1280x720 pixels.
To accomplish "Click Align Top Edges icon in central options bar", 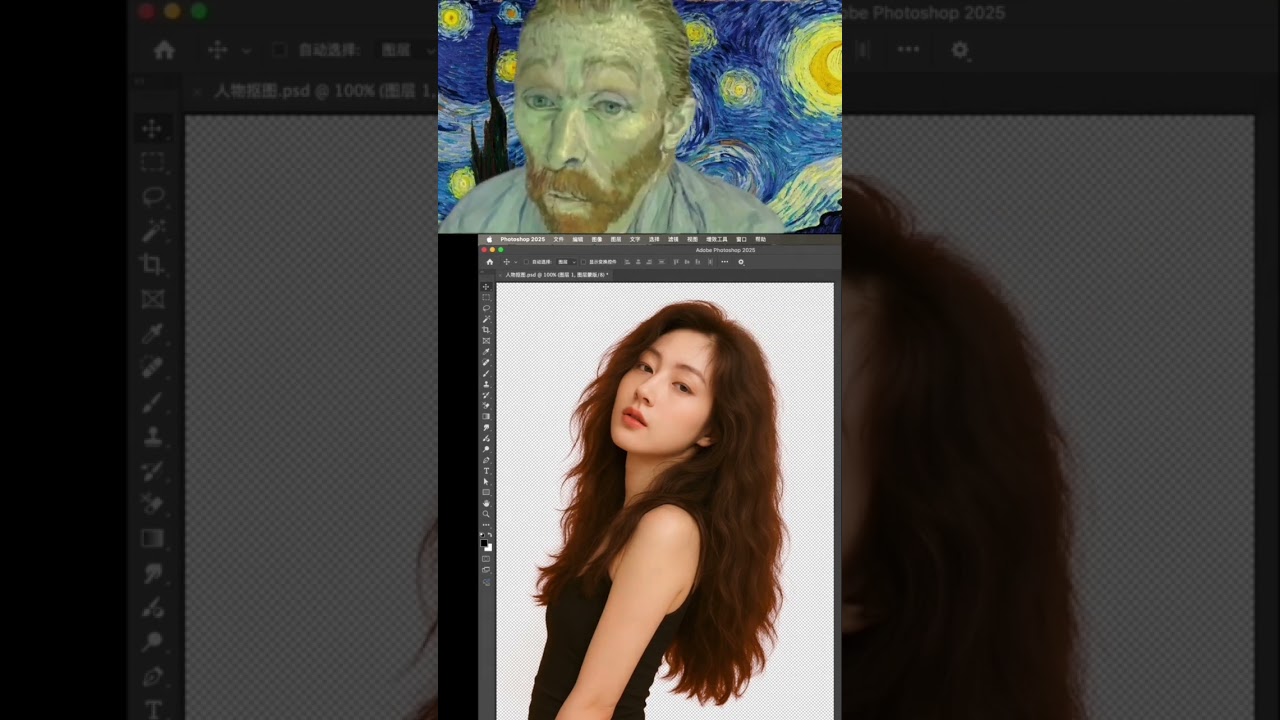I will tap(676, 262).
